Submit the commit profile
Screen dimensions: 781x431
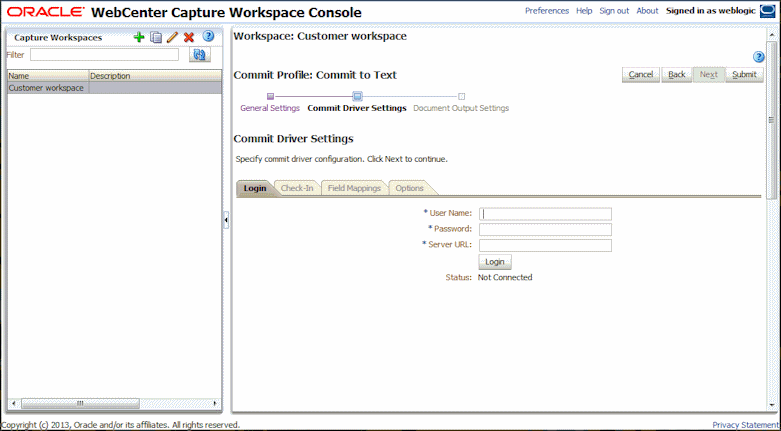744,74
